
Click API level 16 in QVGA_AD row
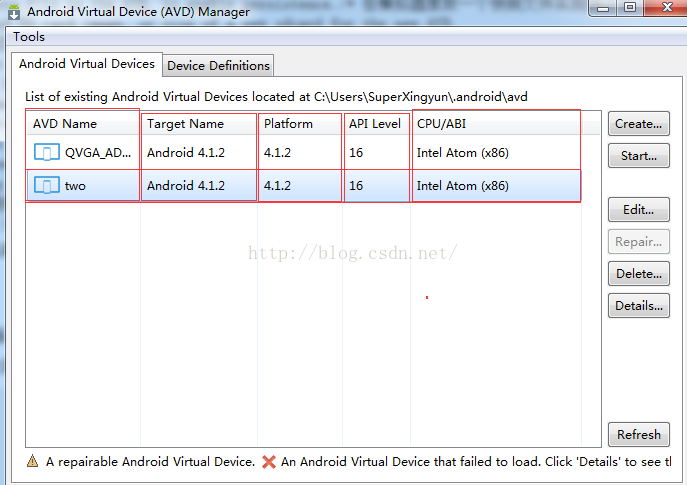click(356, 153)
